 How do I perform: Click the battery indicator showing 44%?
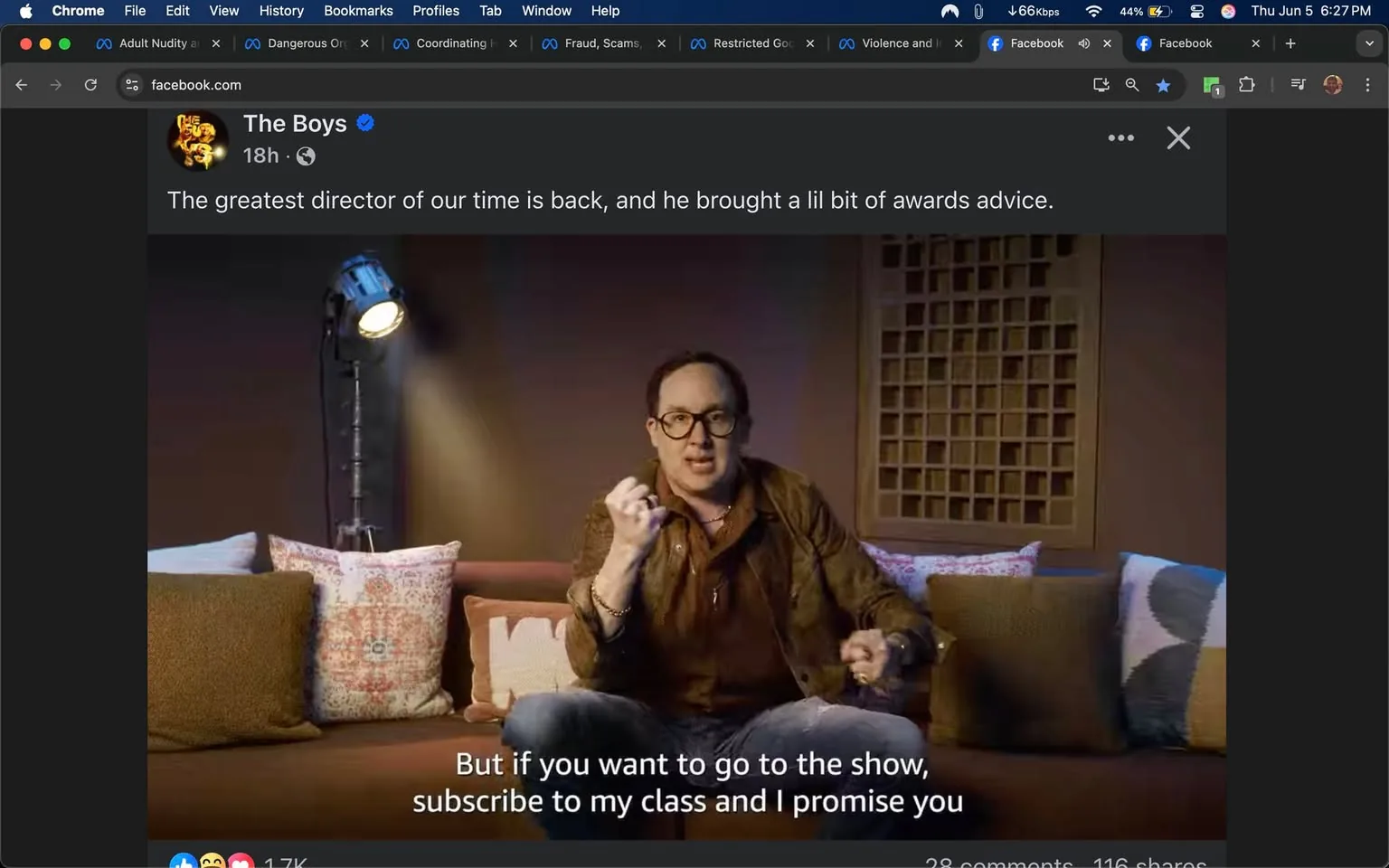point(1146,11)
